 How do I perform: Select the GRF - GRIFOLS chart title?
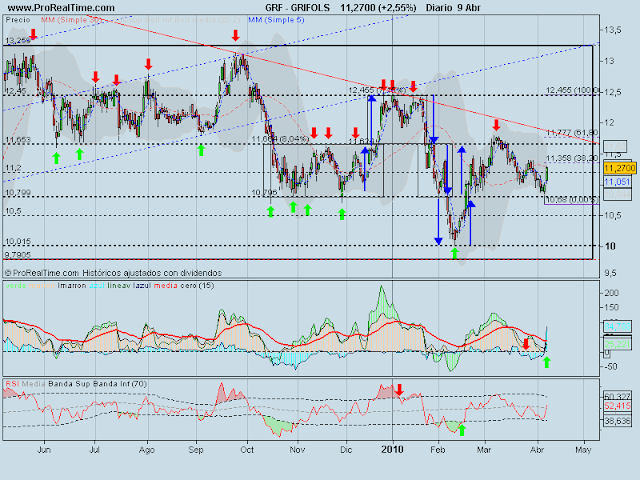(298, 8)
